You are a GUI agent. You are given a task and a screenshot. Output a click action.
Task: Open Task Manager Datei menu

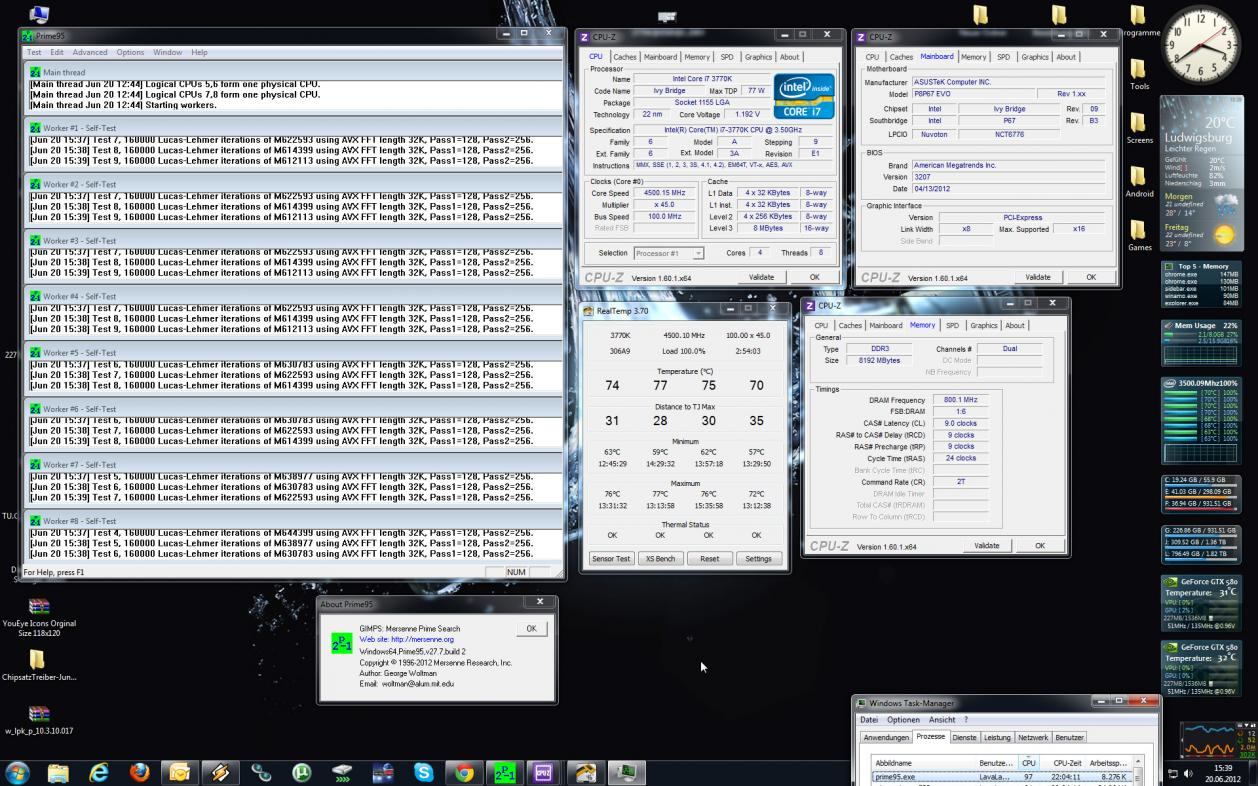click(x=869, y=720)
